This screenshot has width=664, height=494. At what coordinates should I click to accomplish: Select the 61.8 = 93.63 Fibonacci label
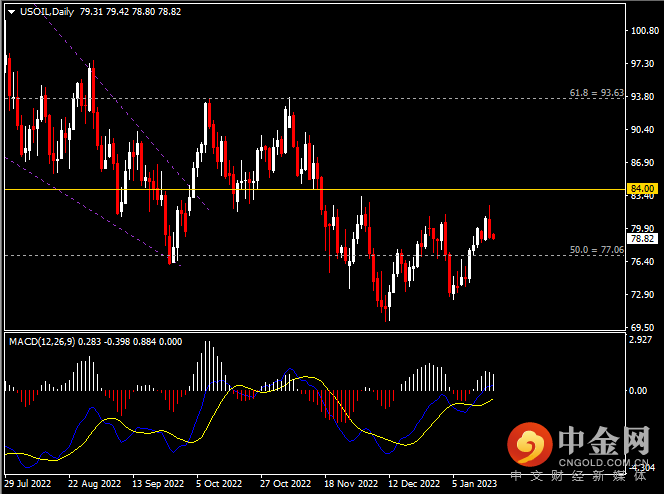[597, 92]
